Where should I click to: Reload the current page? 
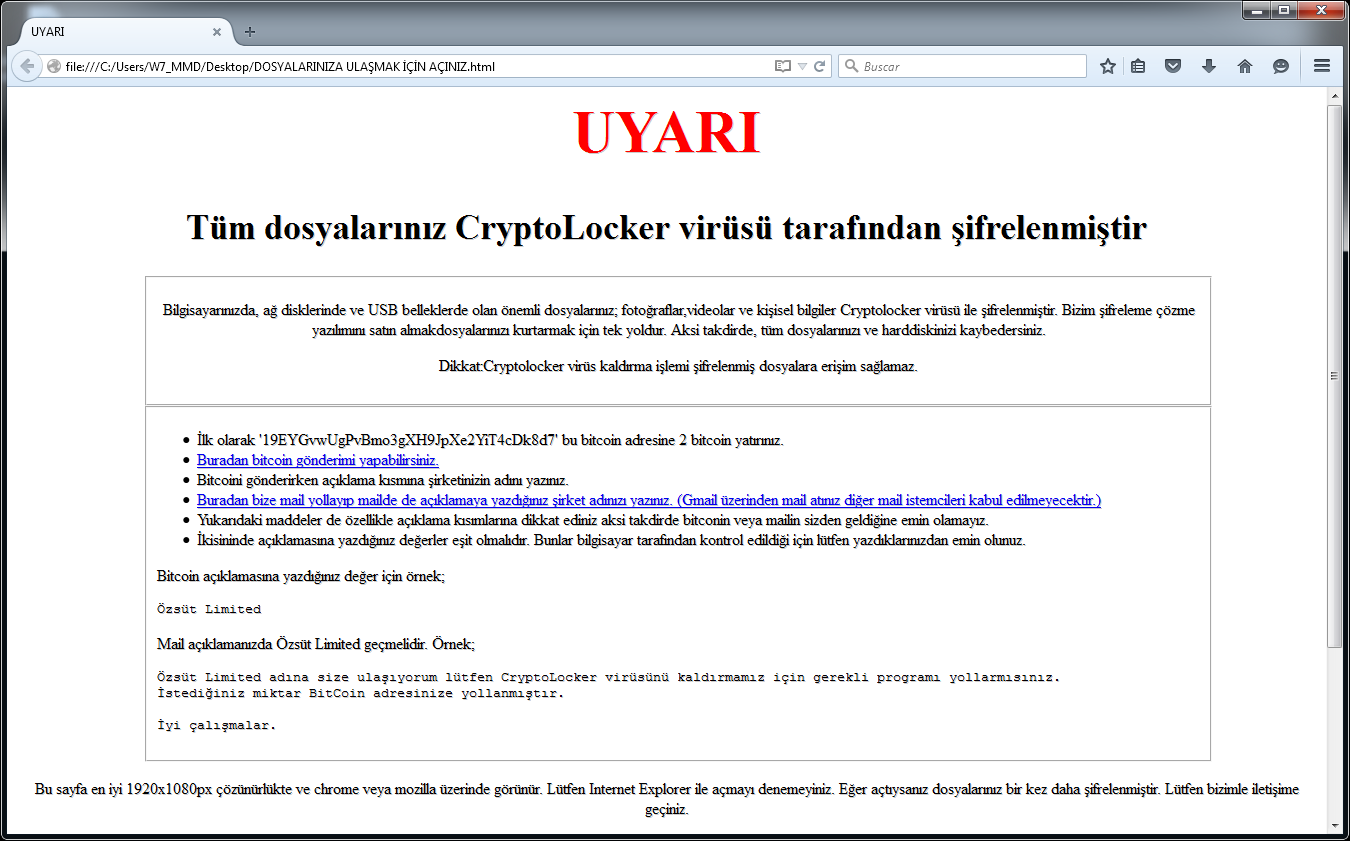tap(820, 67)
